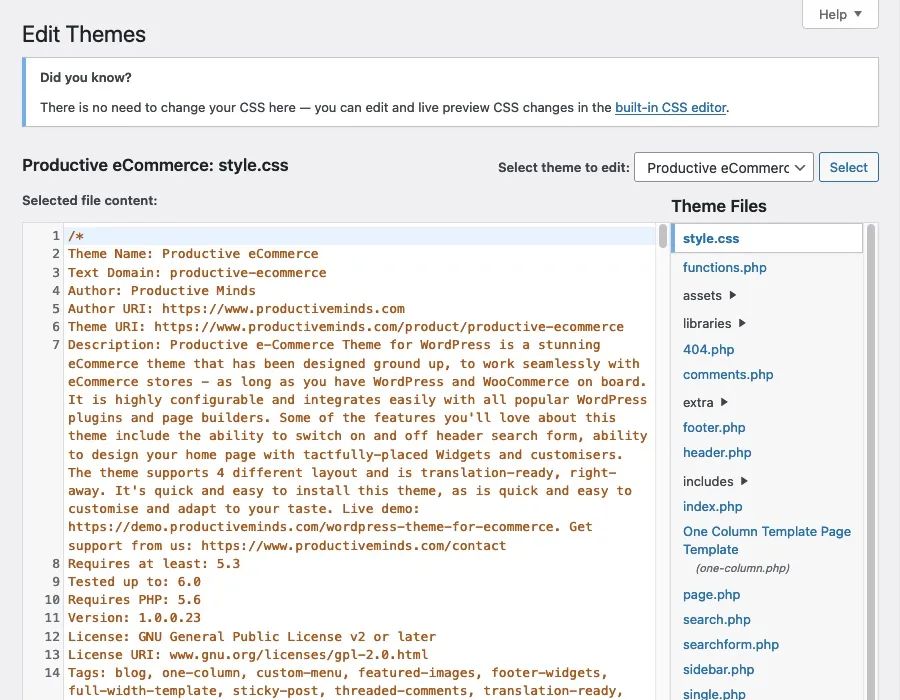This screenshot has height=700, width=900.
Task: Click the '(one-column.php)' filename note
Action: (x=743, y=568)
